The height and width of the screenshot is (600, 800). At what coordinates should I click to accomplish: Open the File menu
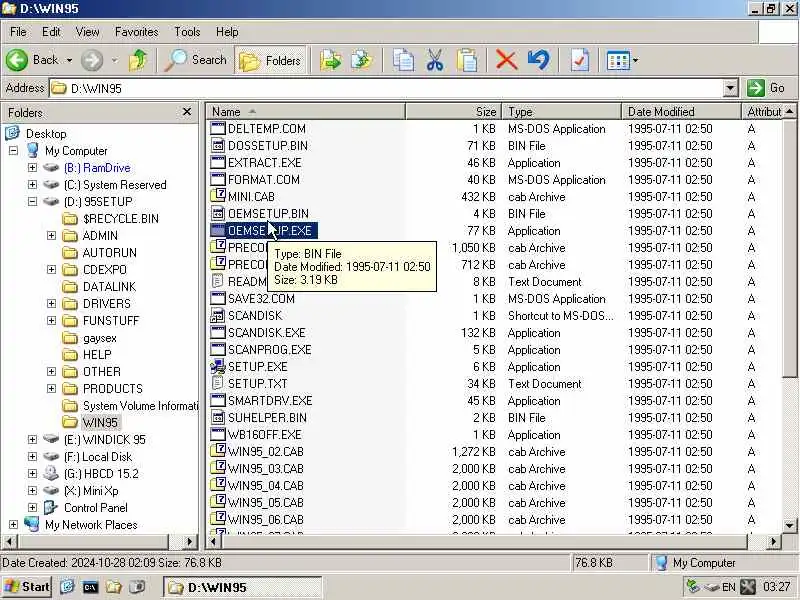18,32
